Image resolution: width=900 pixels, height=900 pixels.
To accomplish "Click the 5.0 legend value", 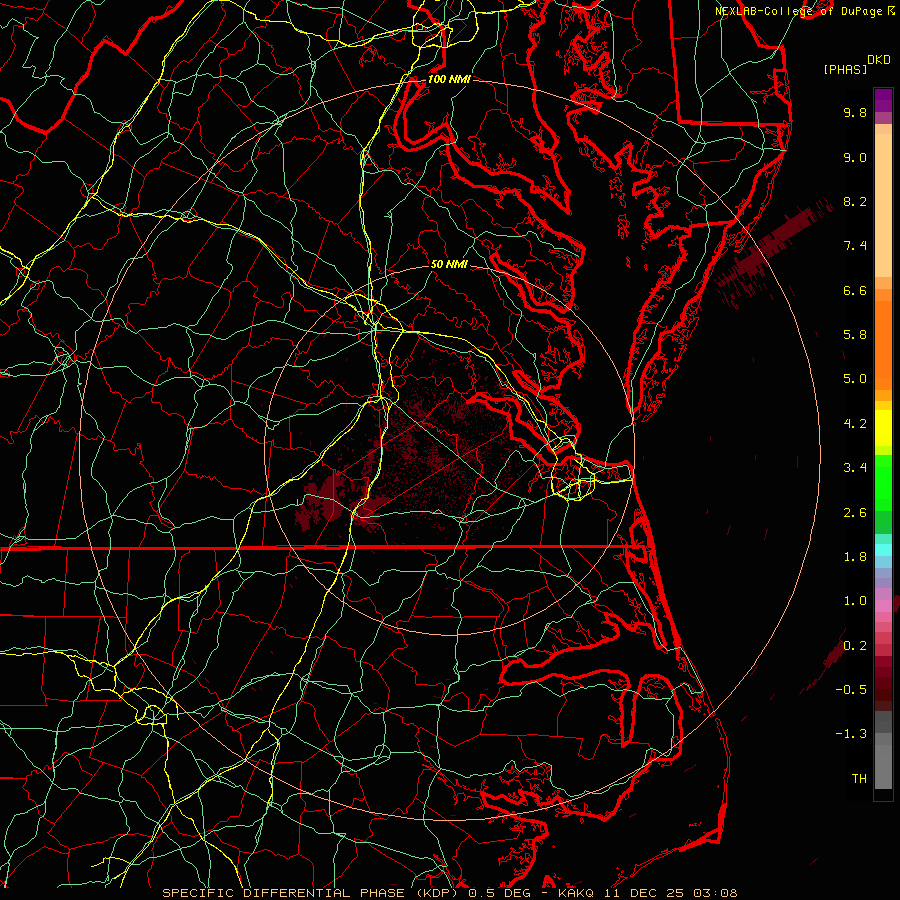I will pos(855,379).
